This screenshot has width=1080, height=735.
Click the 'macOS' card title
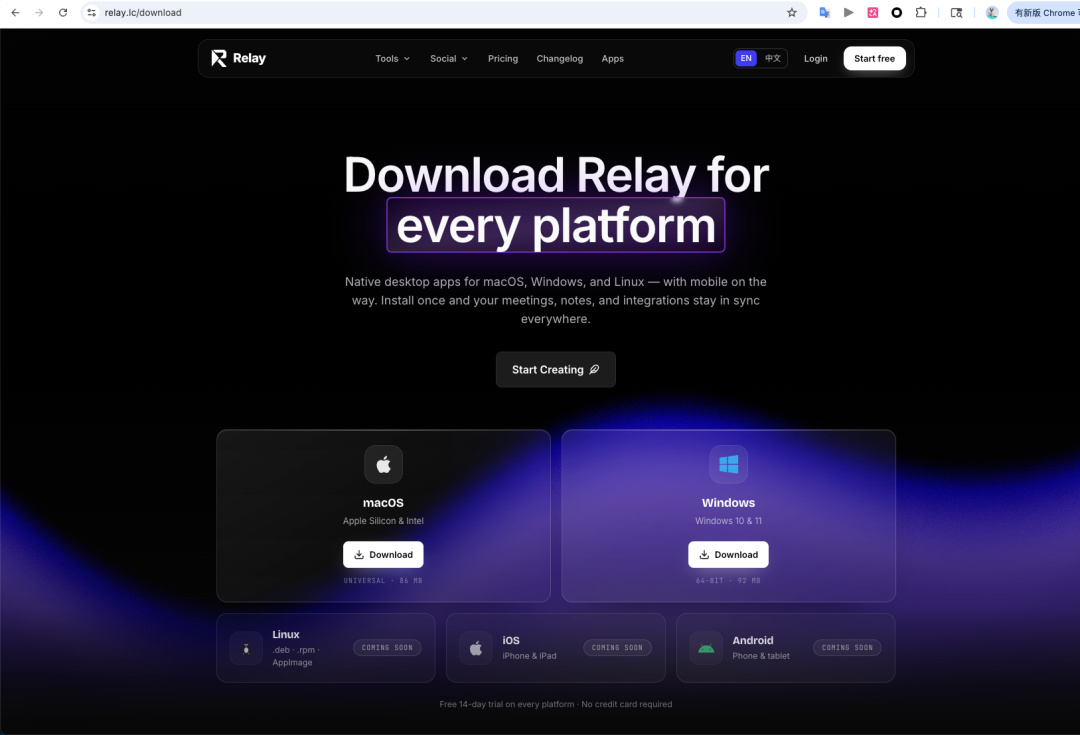pyautogui.click(x=383, y=503)
